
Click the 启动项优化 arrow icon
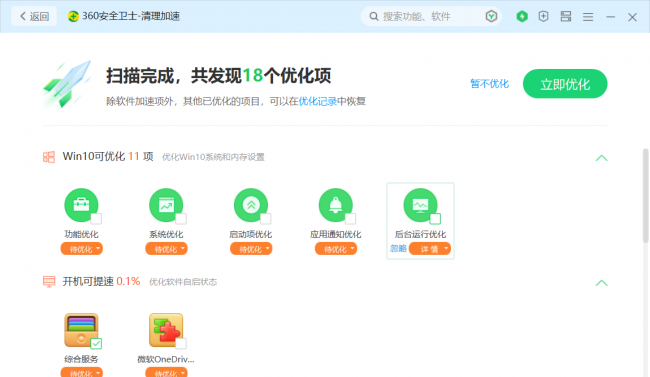(251, 205)
